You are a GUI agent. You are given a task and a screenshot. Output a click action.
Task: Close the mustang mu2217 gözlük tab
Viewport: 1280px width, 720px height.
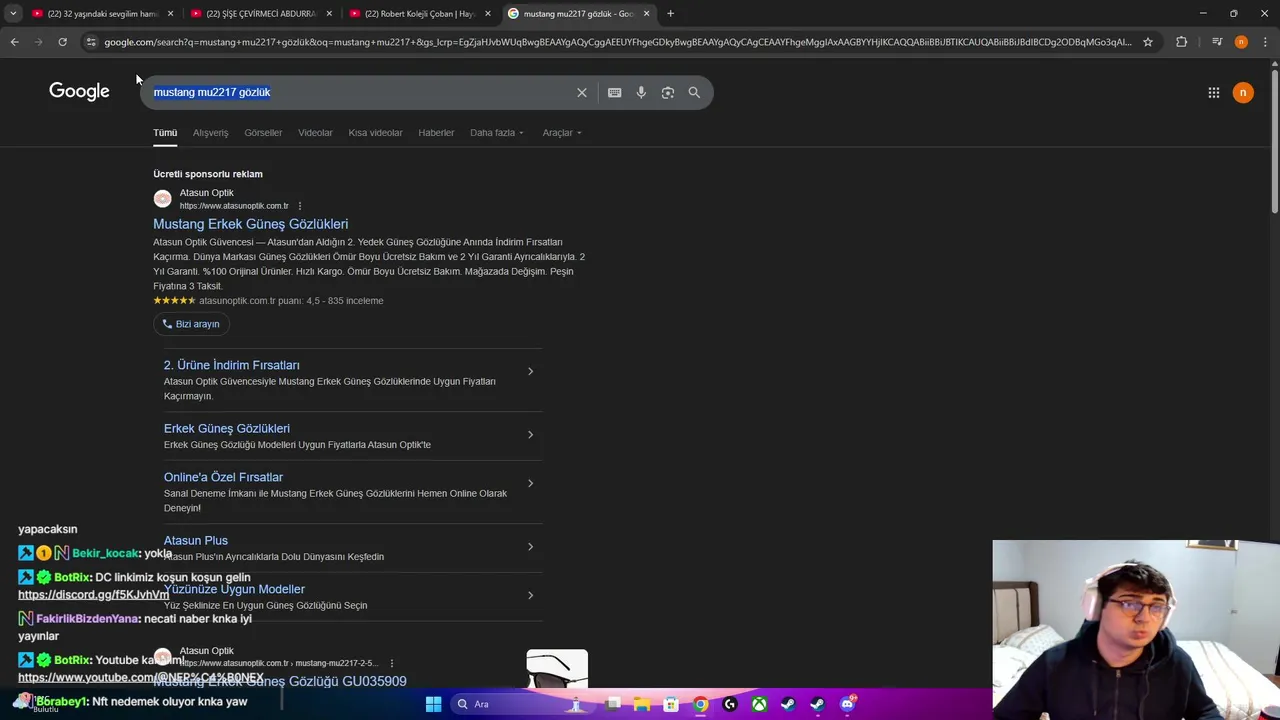click(x=646, y=14)
